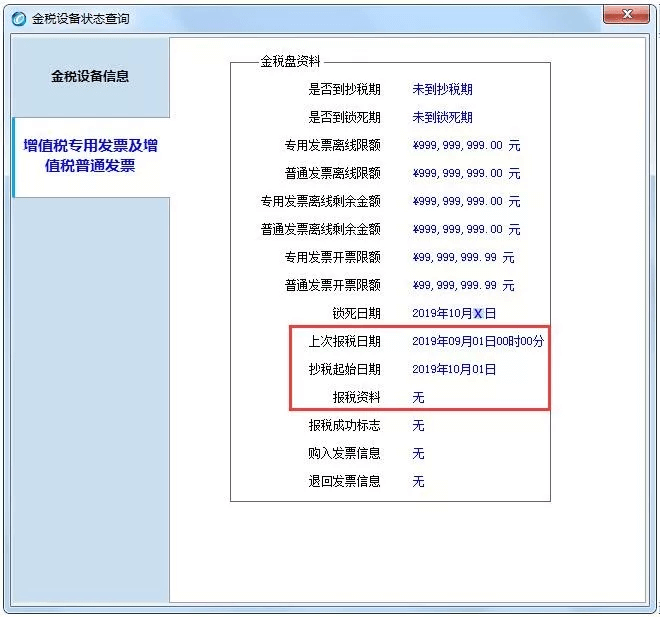Click the 普通发票离线限额 label
Viewport: 660px width, 617px height.
pos(332,173)
